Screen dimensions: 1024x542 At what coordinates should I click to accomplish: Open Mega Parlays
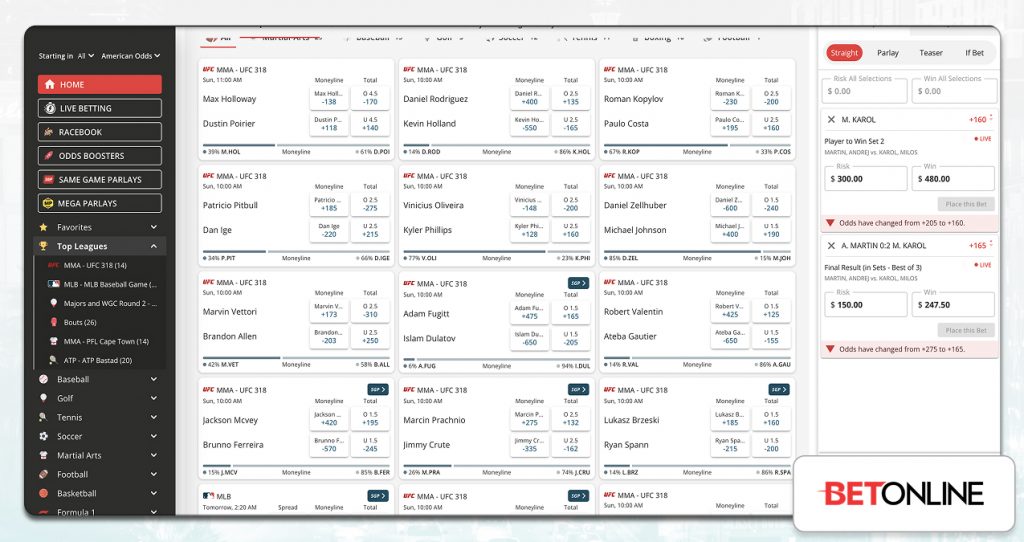tap(99, 203)
